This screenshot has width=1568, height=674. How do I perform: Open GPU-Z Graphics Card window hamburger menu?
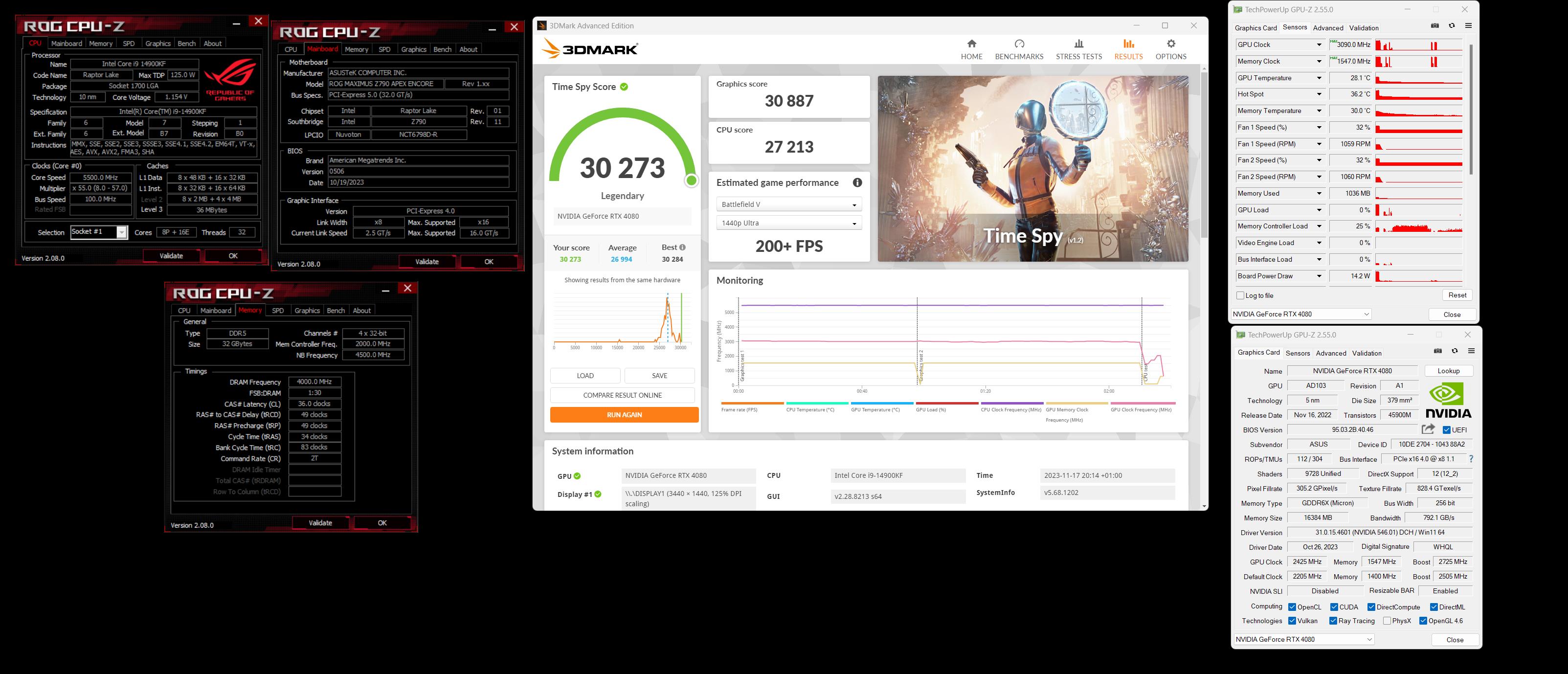tap(1471, 351)
